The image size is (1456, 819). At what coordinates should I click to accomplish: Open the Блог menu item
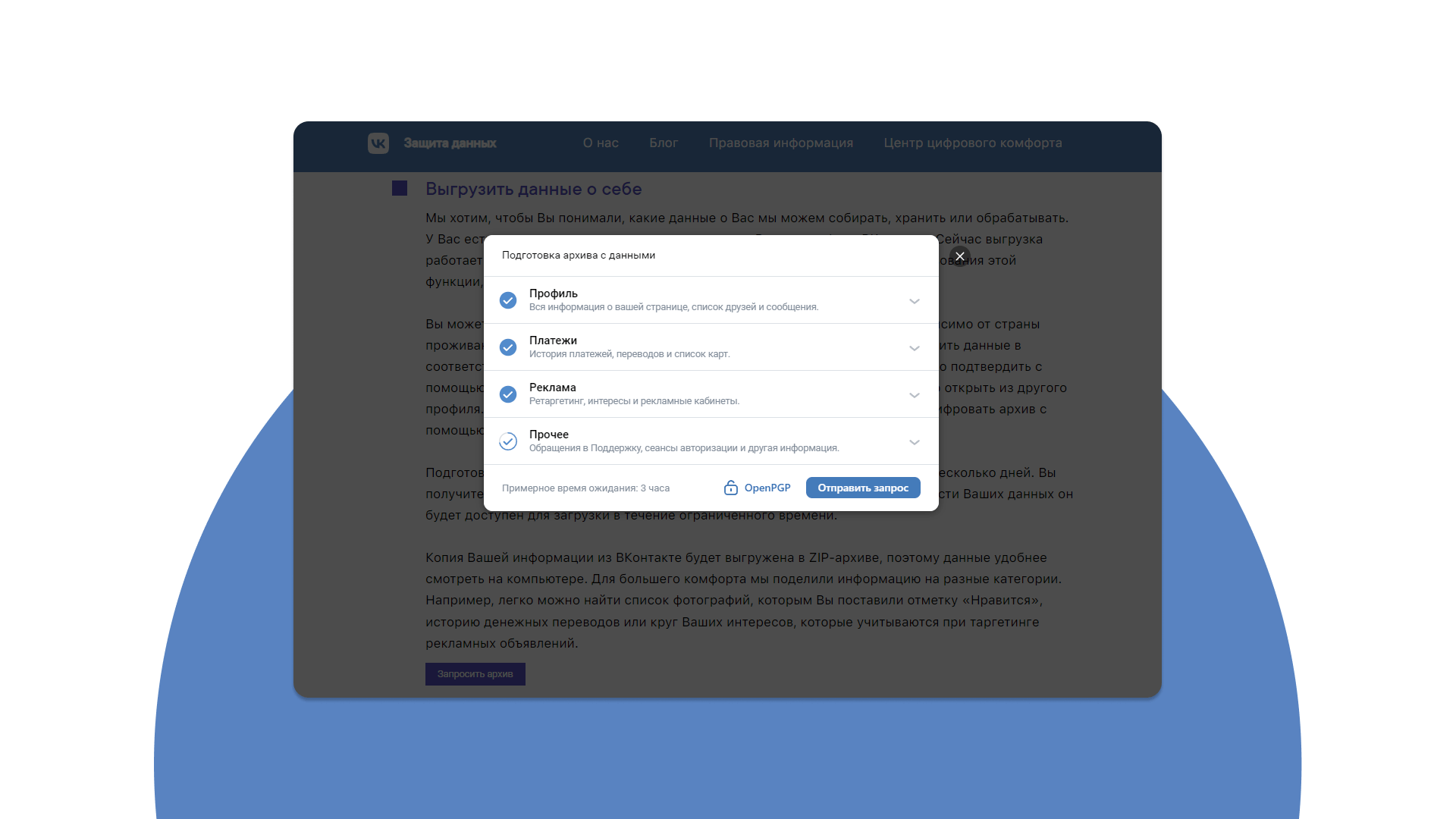tap(664, 143)
